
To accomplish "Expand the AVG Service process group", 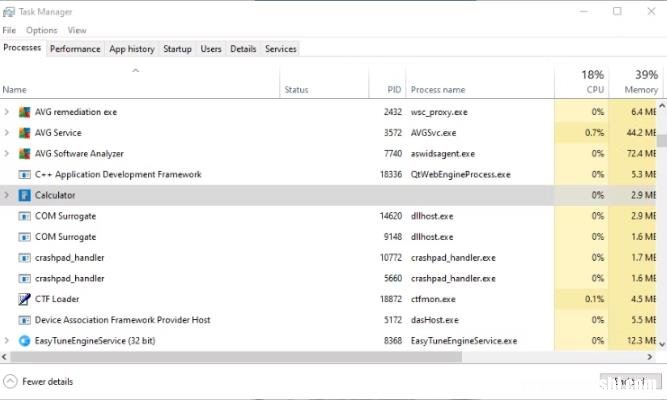I will click(x=6, y=133).
